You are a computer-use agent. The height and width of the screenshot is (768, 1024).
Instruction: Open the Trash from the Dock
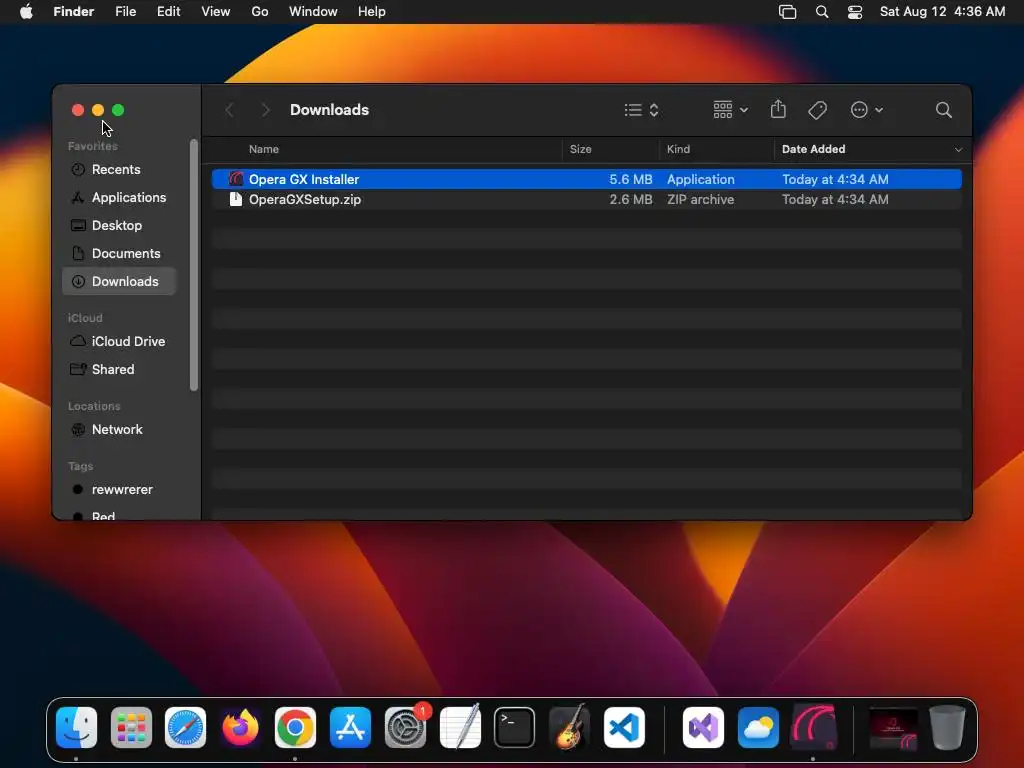(948, 728)
